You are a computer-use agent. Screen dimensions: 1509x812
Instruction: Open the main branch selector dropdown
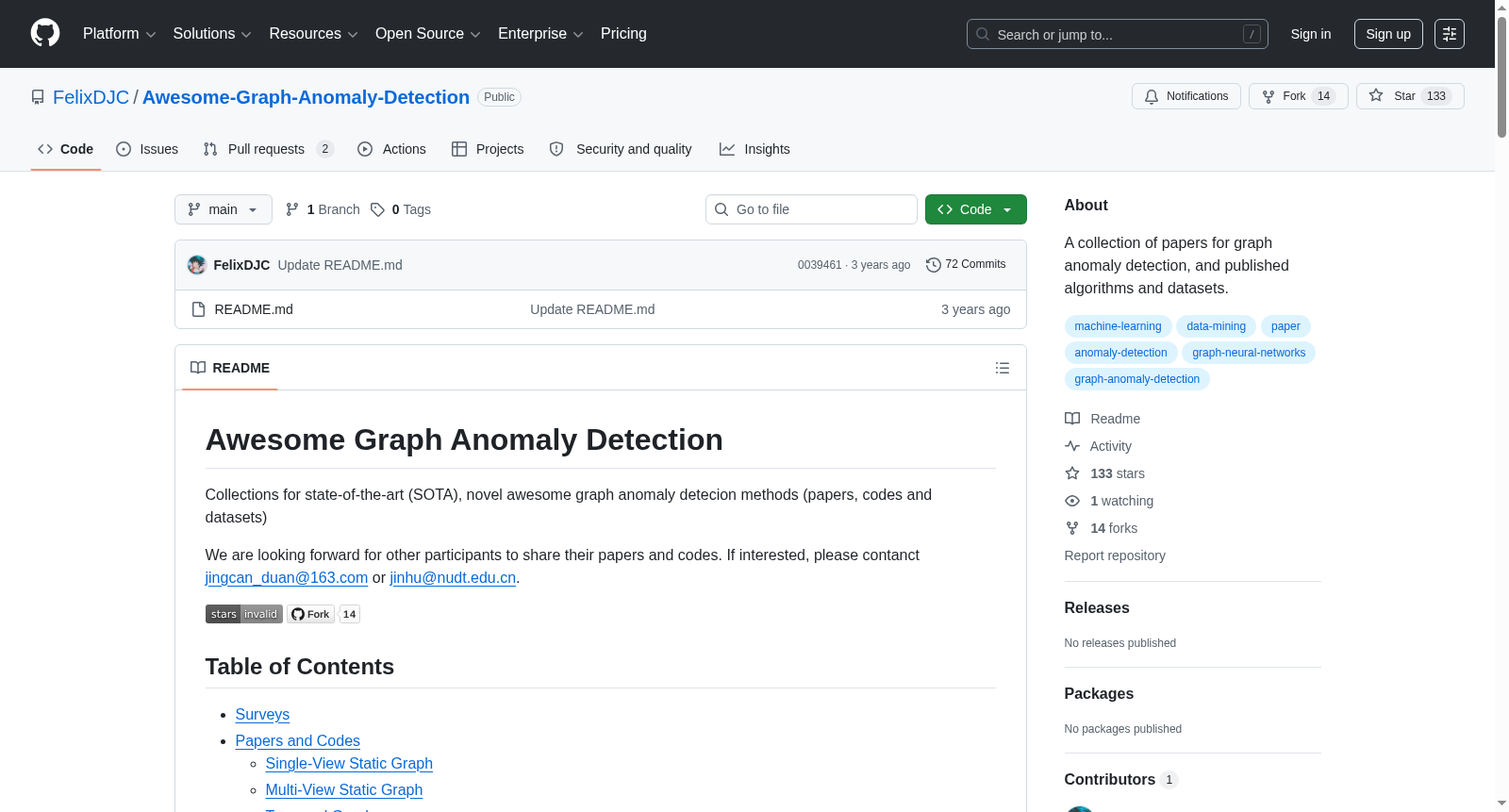224,209
